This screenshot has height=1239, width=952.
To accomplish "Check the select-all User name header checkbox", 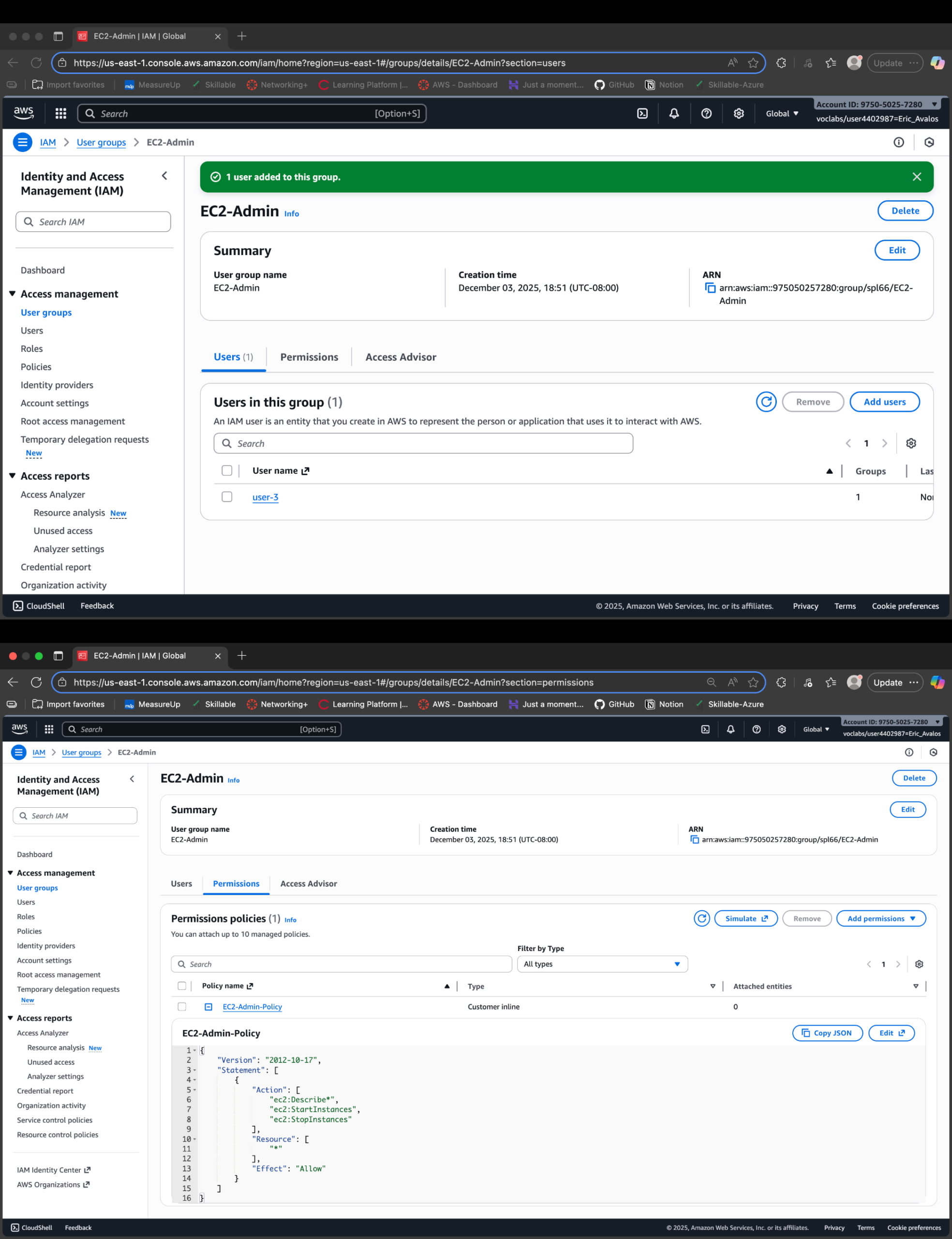I will pos(227,470).
